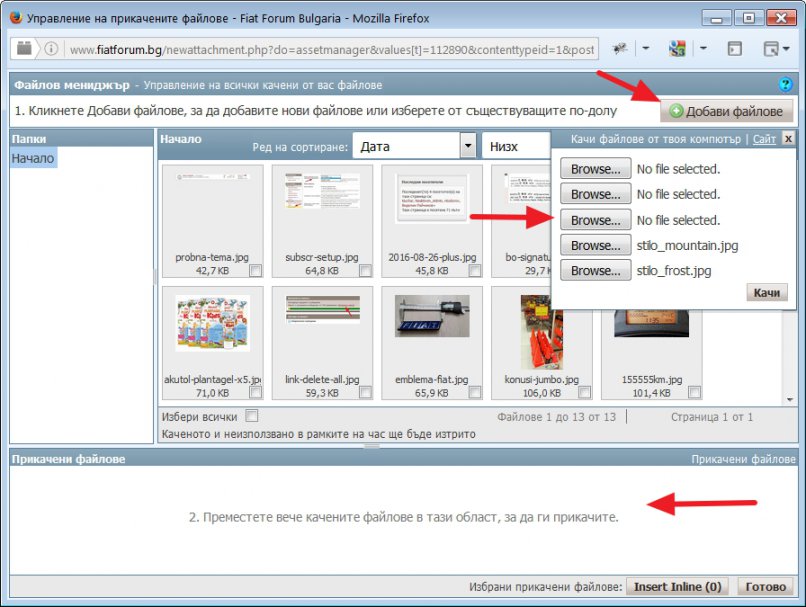Click the spider extension icon in toolbar
The image size is (806, 607).
pos(621,49)
